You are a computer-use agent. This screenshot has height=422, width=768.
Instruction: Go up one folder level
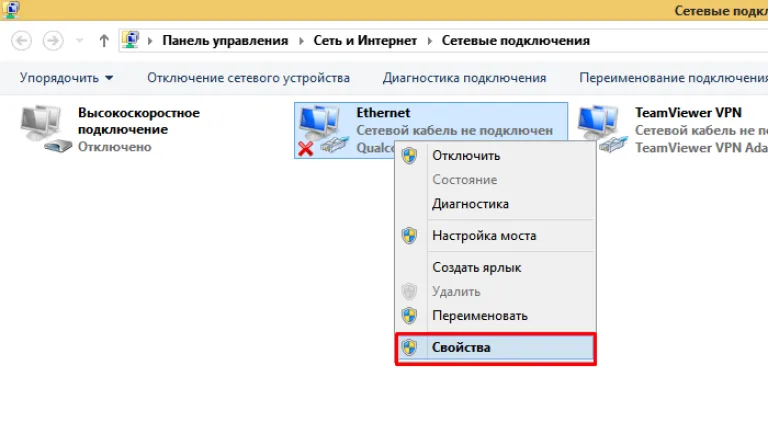tap(104, 41)
